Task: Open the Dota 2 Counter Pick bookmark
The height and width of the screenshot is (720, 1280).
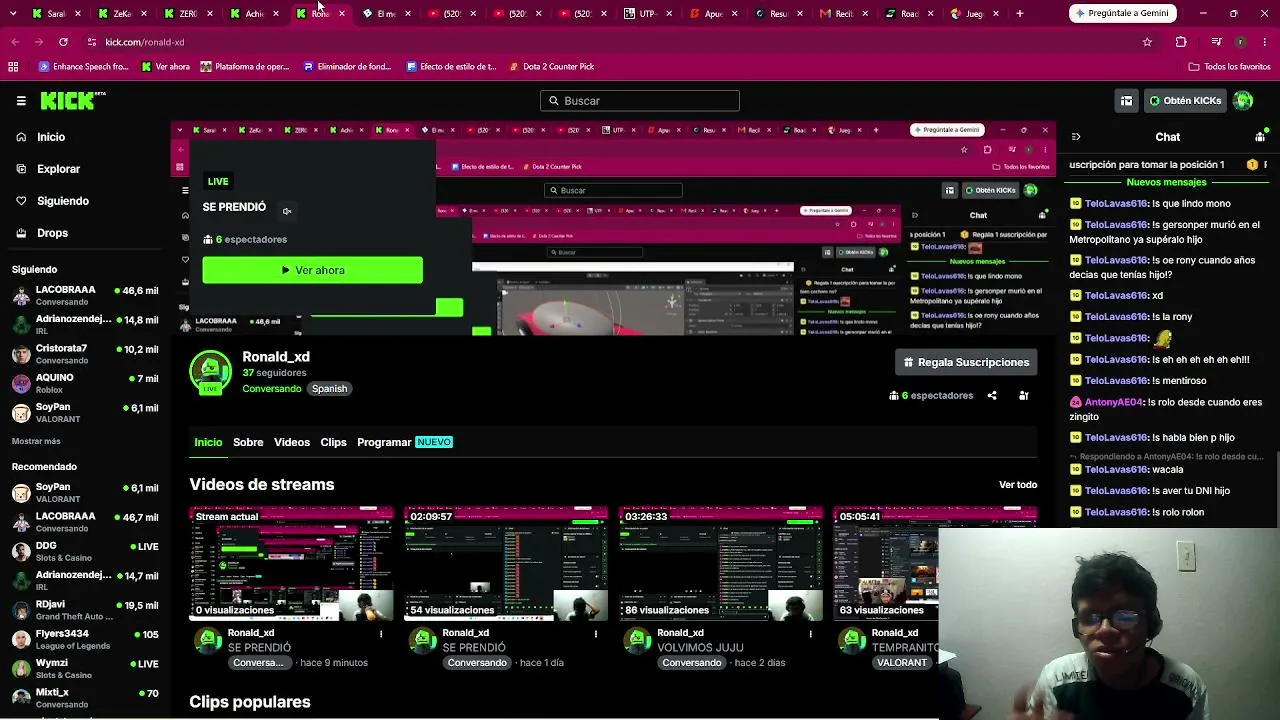Action: [551, 67]
